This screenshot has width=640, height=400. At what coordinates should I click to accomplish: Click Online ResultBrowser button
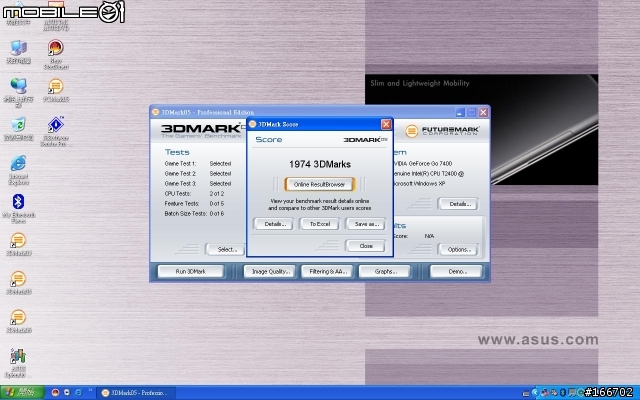[319, 184]
